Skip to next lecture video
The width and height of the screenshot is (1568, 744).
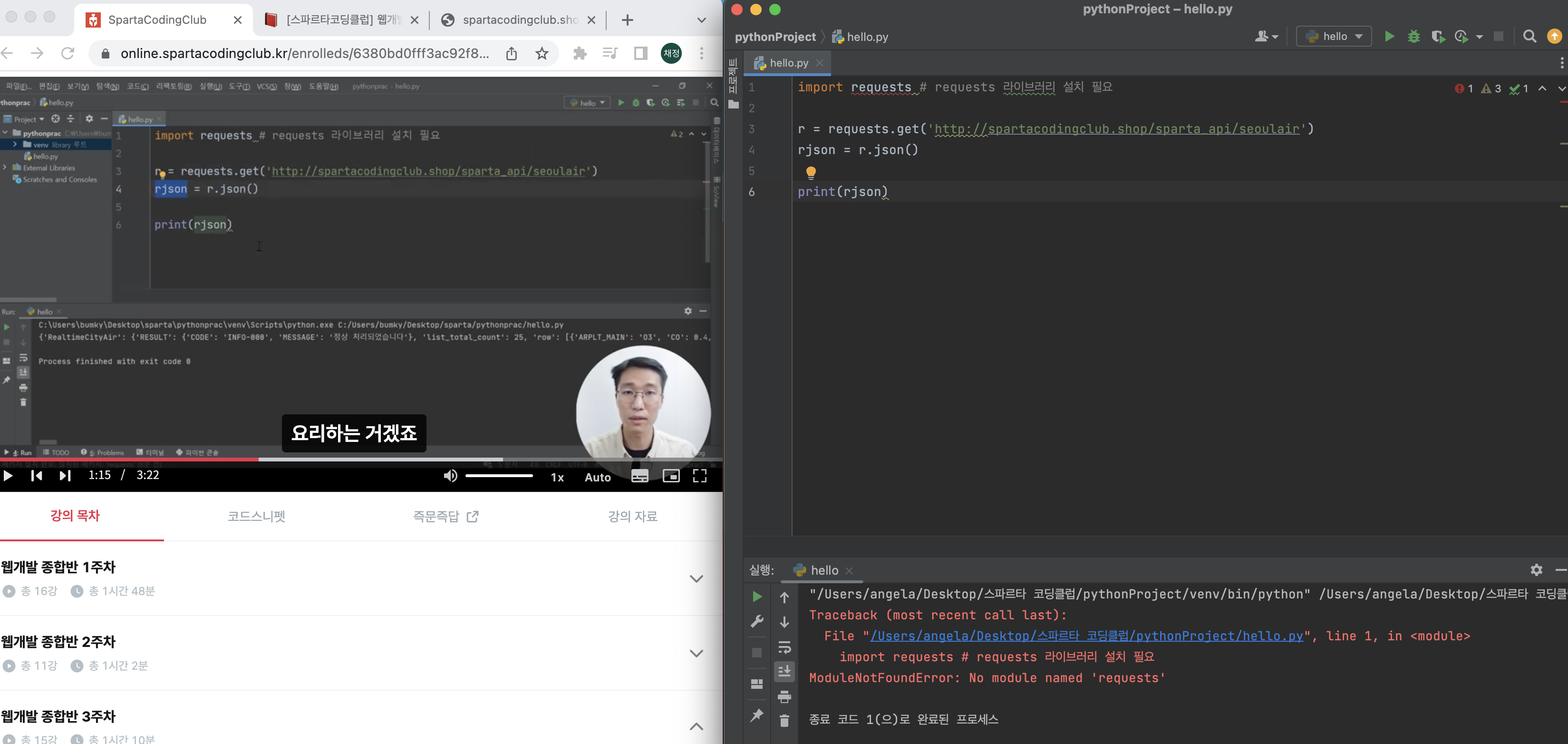point(65,476)
